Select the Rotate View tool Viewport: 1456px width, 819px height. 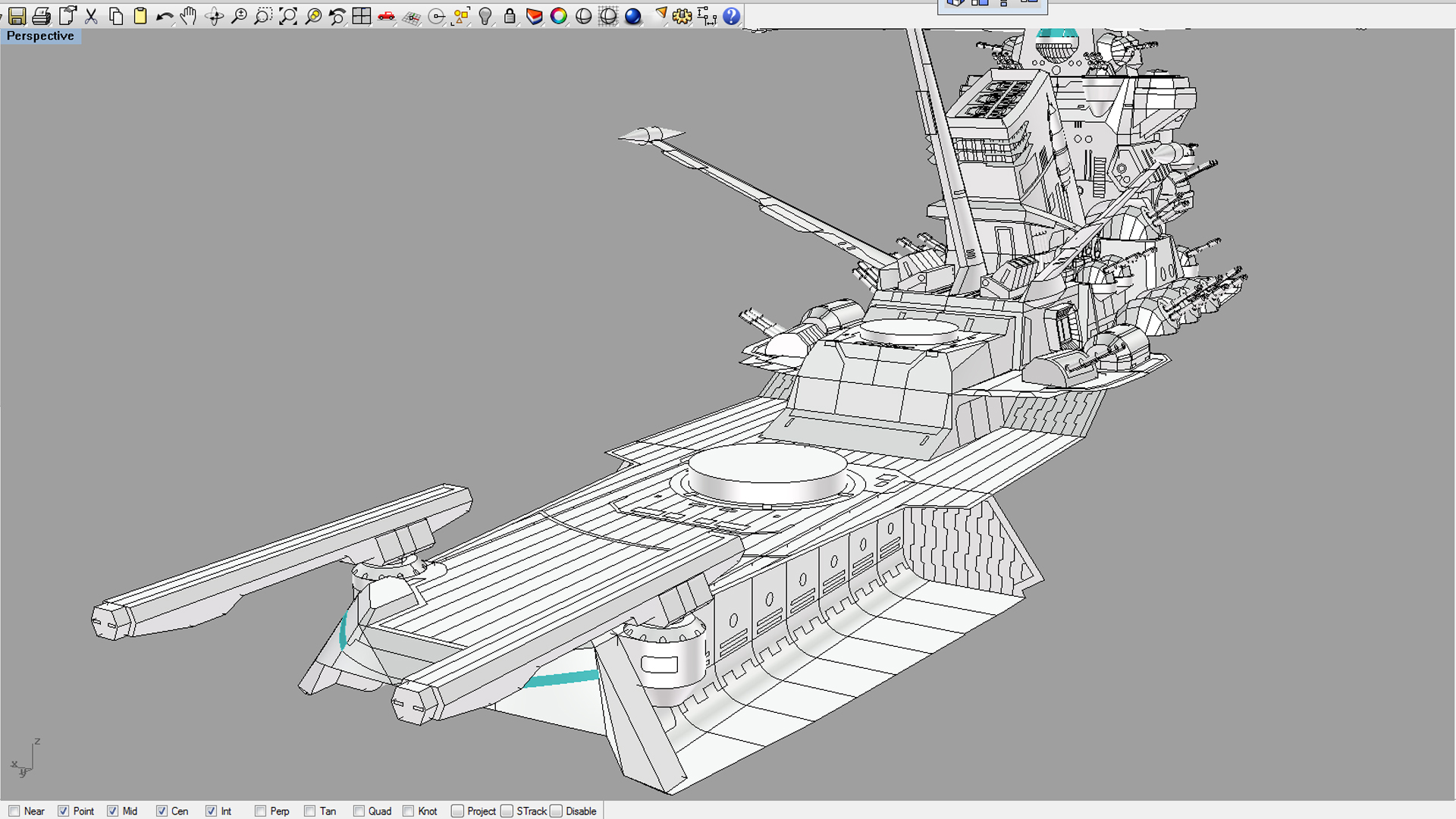[215, 16]
